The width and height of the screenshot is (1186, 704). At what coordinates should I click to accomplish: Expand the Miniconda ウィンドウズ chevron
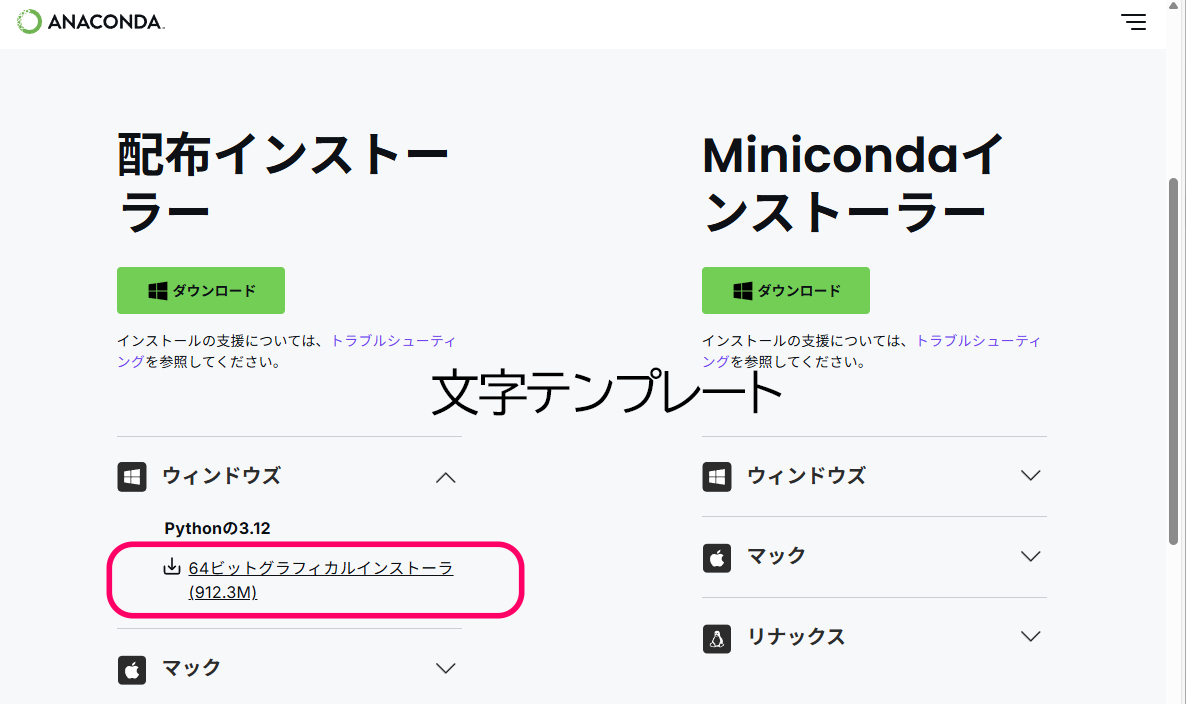tap(1030, 476)
